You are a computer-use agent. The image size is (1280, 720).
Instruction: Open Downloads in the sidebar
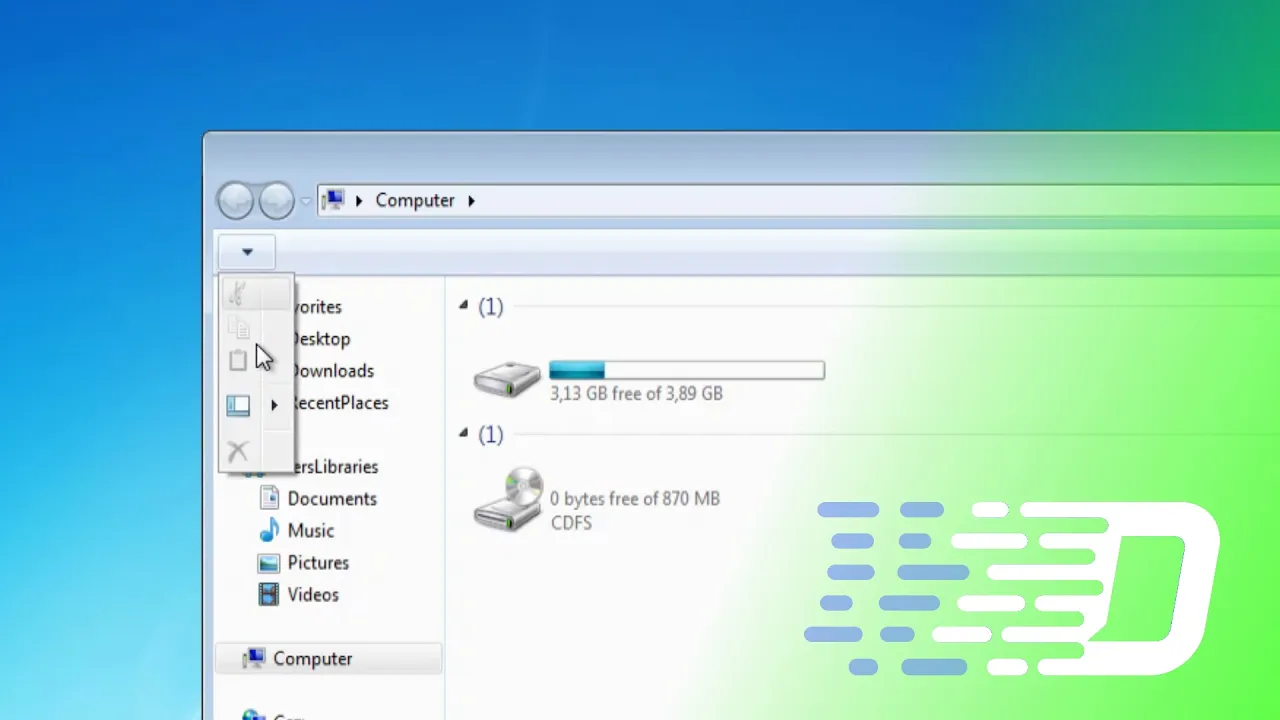[x=331, y=371]
